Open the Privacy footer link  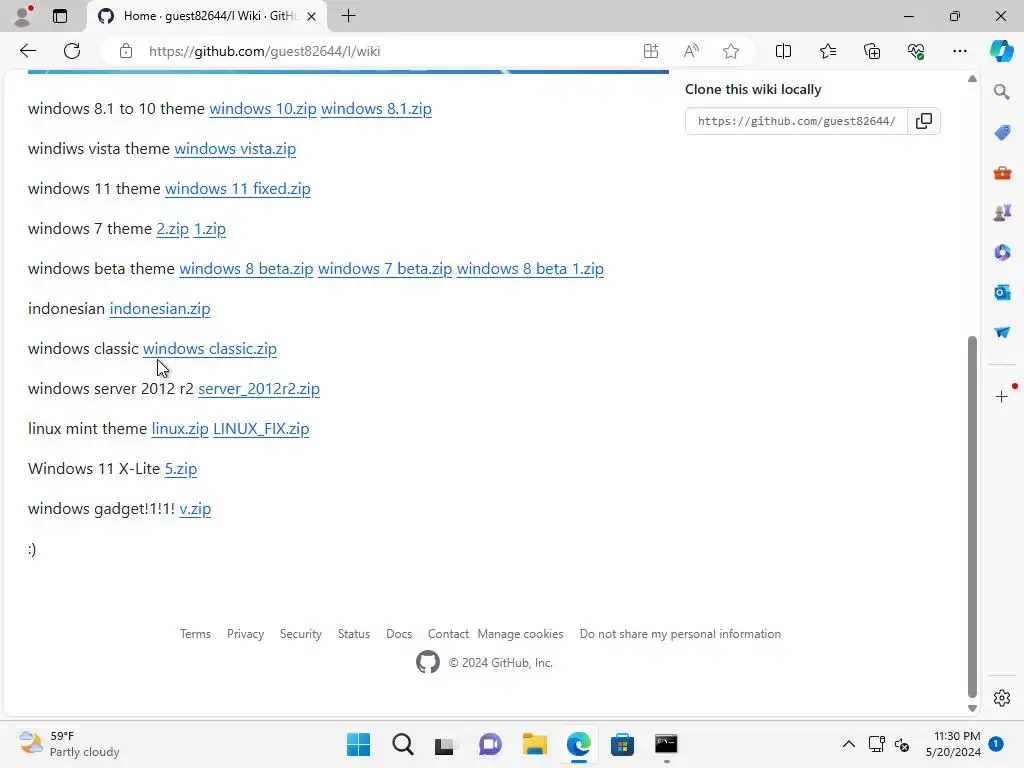point(246,633)
